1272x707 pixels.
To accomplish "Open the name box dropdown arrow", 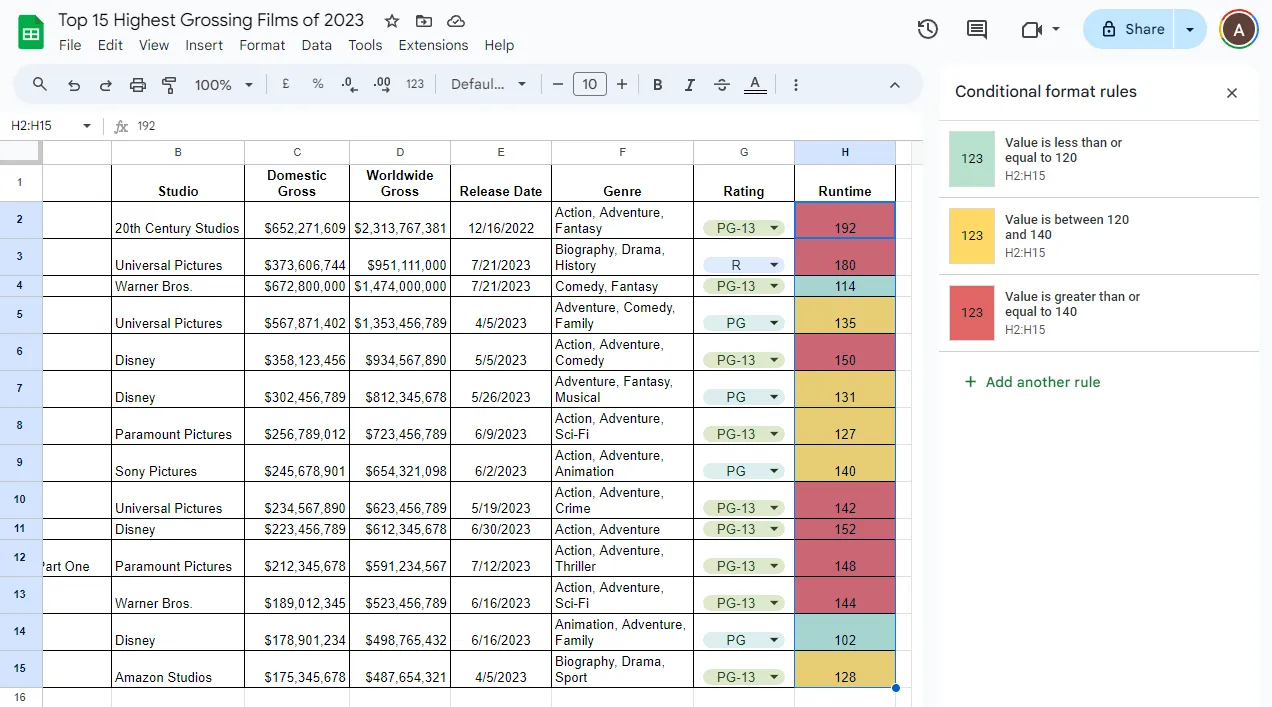I will [x=87, y=126].
